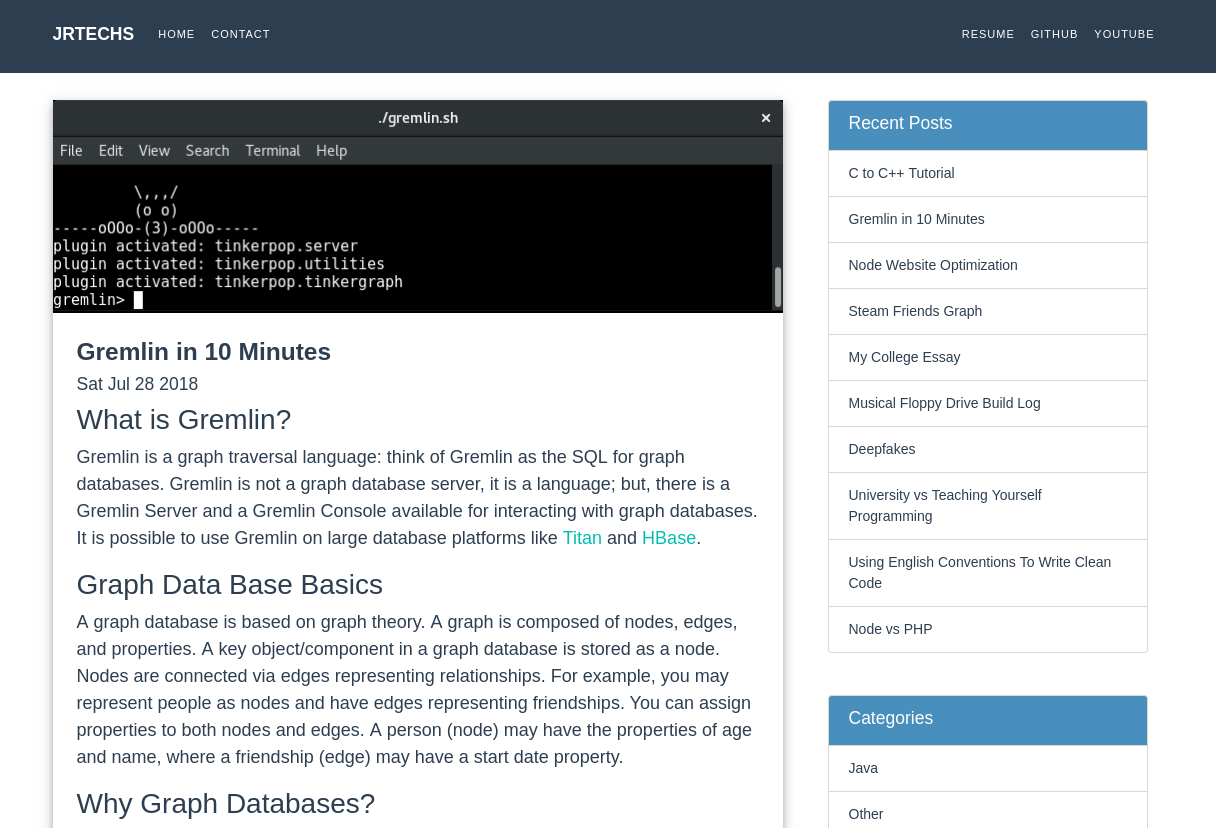The width and height of the screenshot is (1216, 828).
Task: Open the View menu in the terminal window
Action: pyautogui.click(x=154, y=150)
